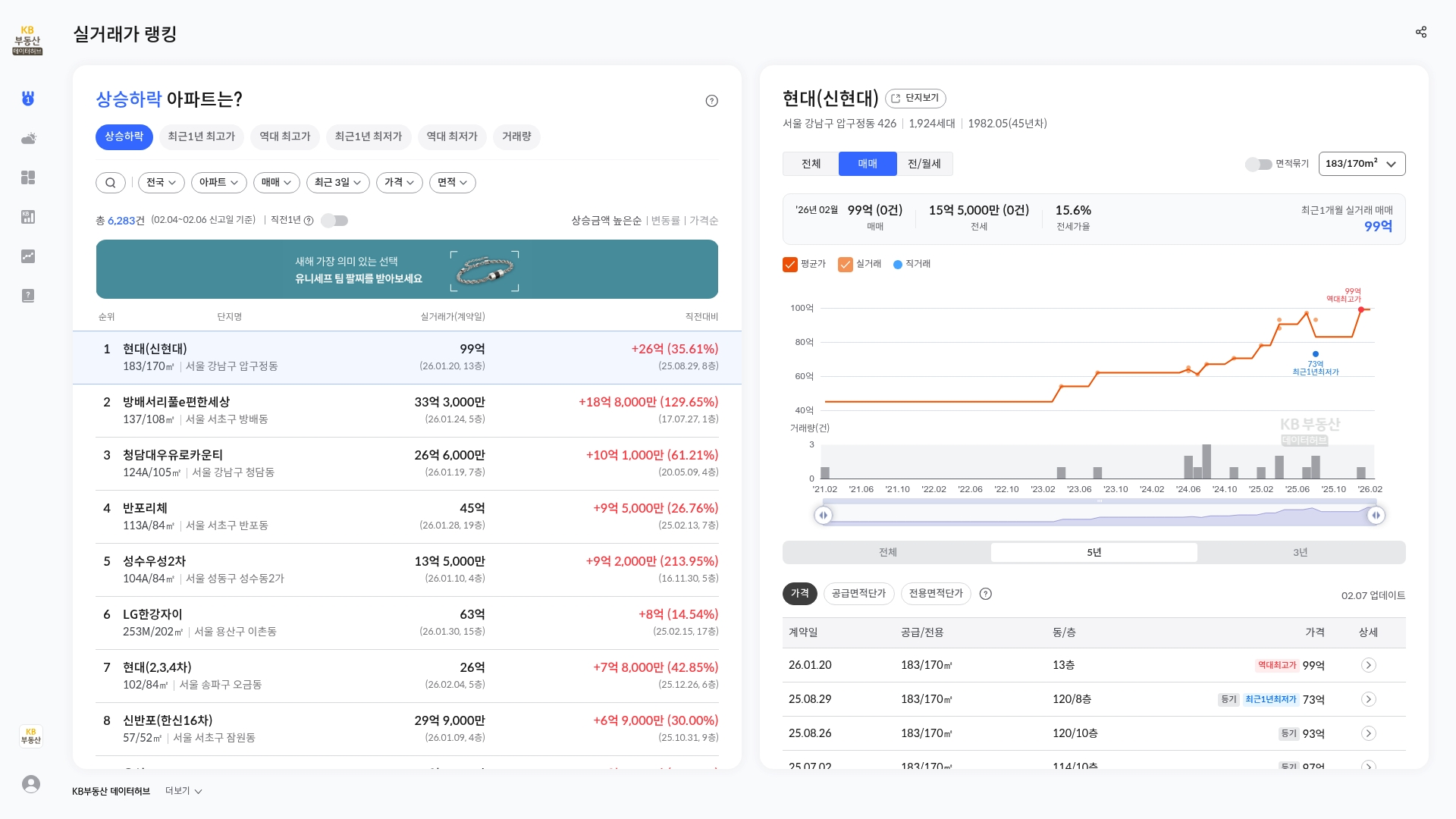Open details arrow for the 26.01.20 transaction row
This screenshot has height=819, width=1456.
[x=1369, y=665]
